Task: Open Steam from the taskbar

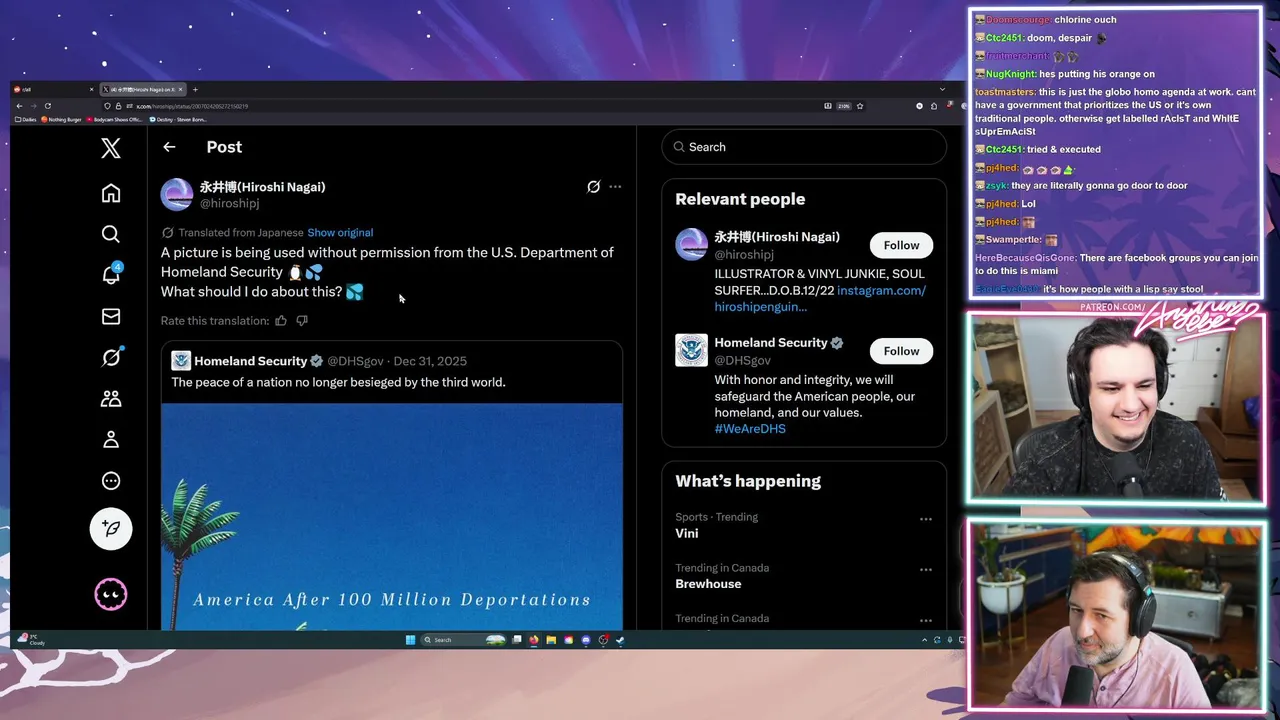Action: pos(620,640)
